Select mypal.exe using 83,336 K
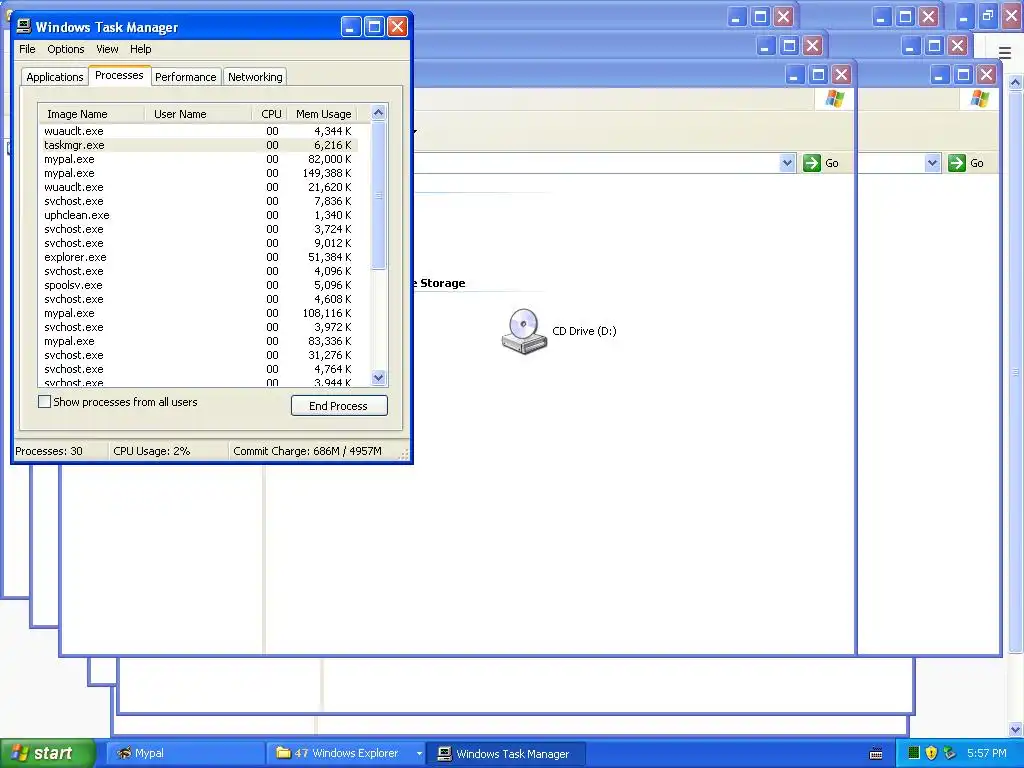 click(x=199, y=341)
